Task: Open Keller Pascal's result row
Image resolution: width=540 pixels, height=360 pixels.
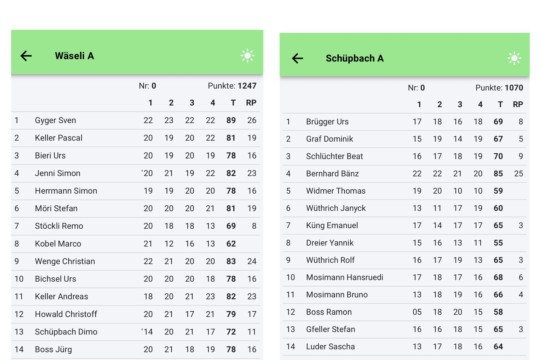Action: [137, 138]
